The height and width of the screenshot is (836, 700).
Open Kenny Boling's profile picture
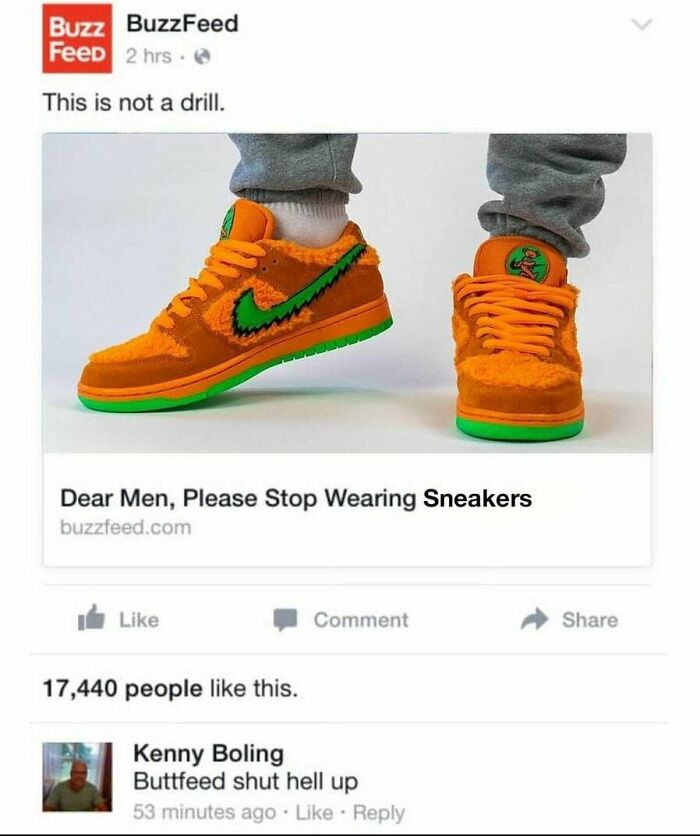(x=77, y=777)
